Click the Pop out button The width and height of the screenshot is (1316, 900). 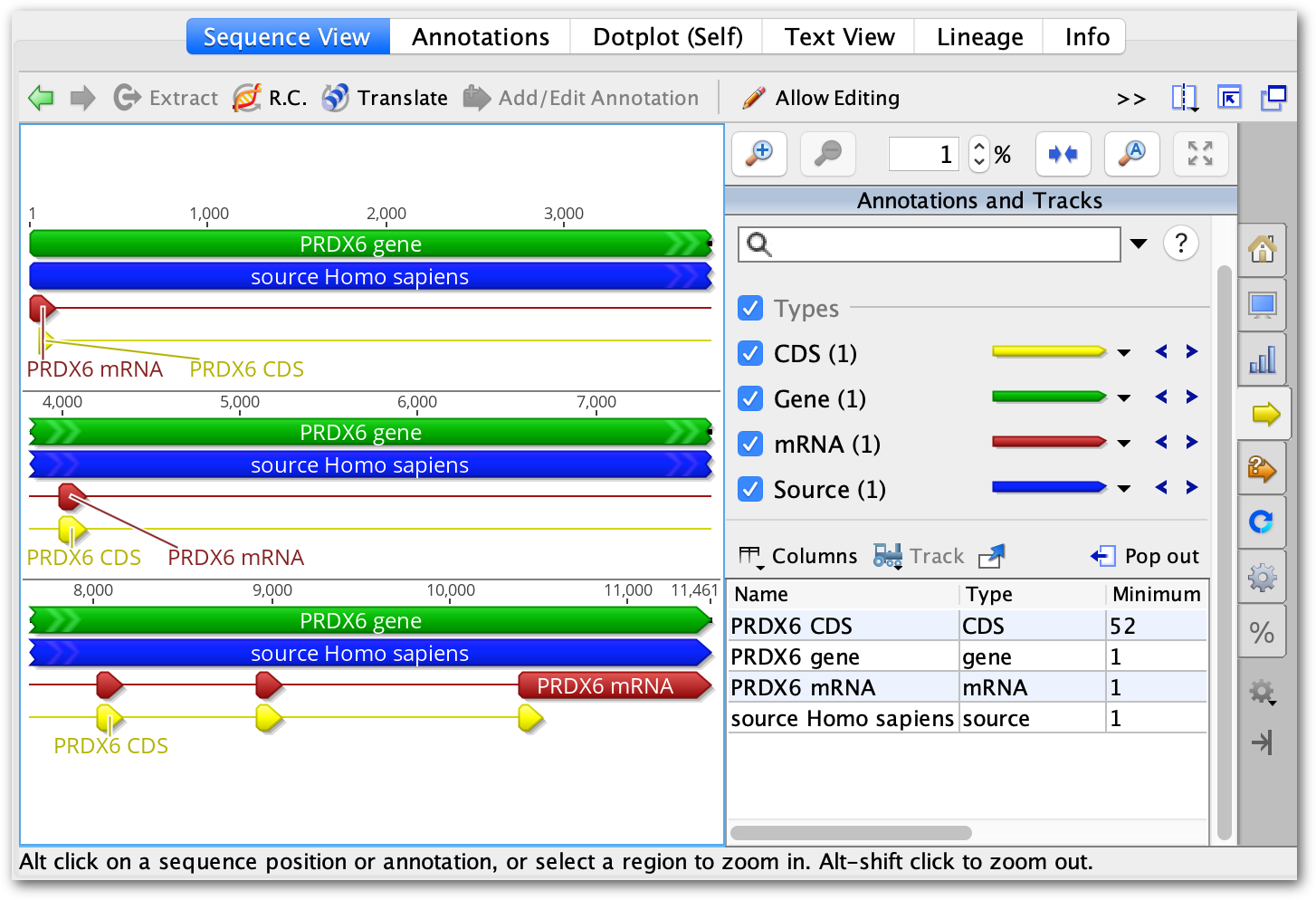point(1145,556)
